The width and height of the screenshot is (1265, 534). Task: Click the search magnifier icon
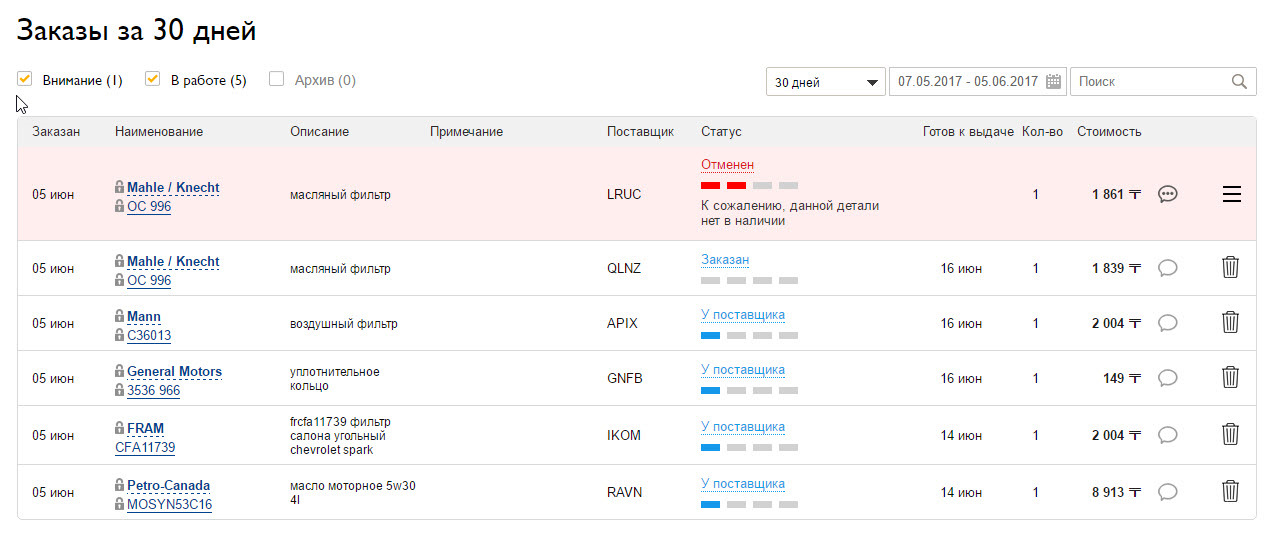[x=1239, y=82]
